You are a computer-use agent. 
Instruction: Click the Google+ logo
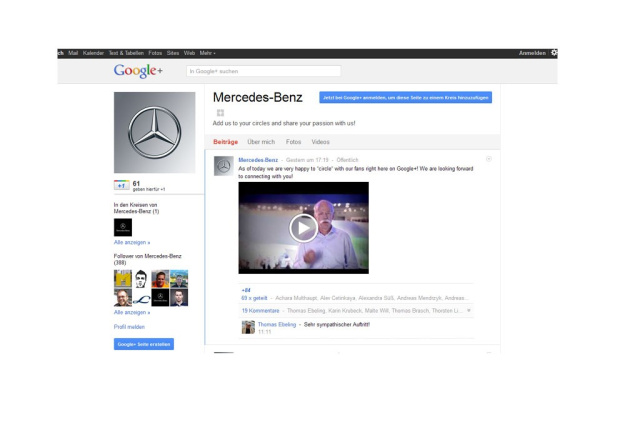(x=138, y=71)
